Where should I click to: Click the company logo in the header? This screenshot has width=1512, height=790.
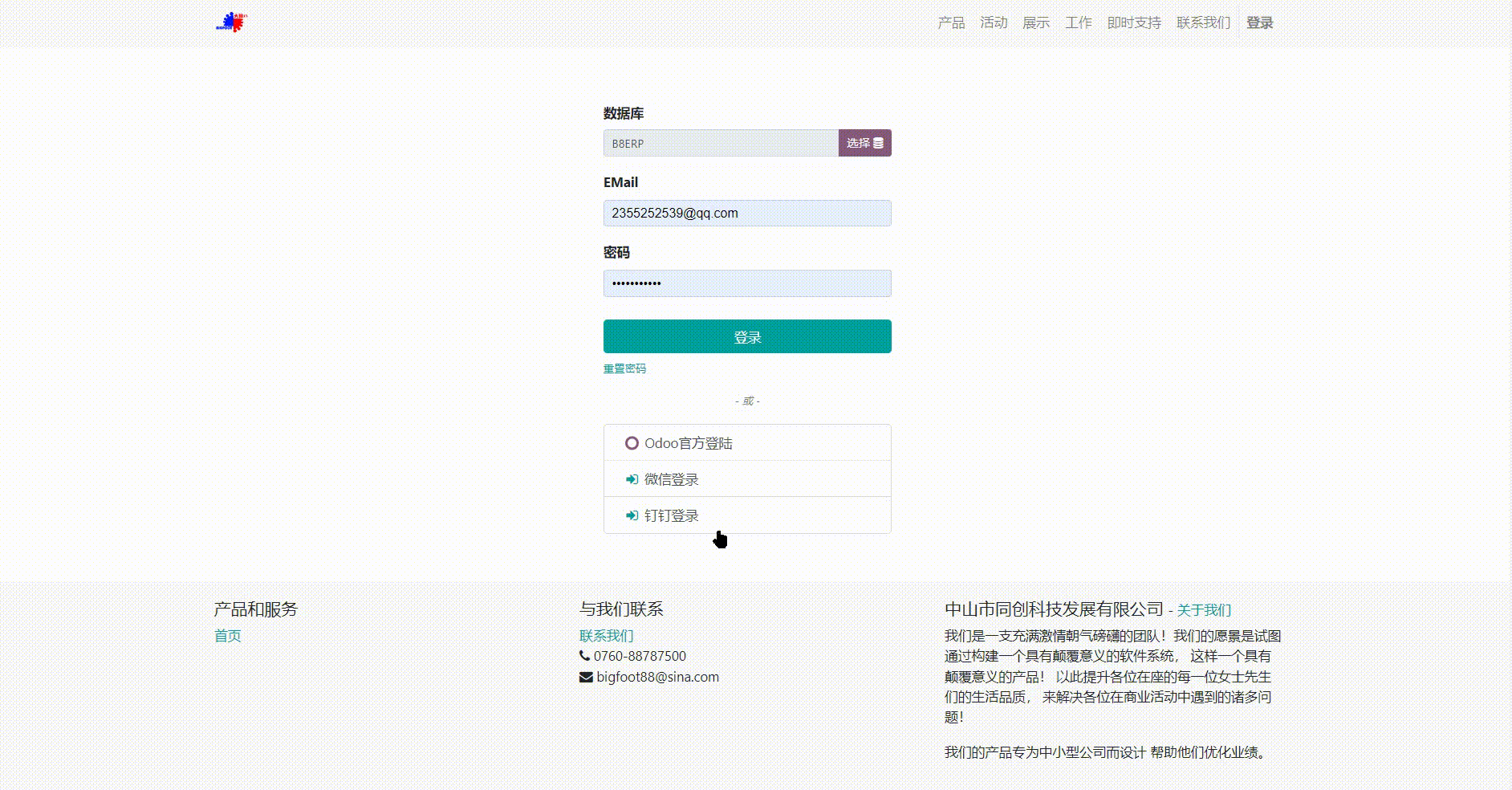pos(231,22)
